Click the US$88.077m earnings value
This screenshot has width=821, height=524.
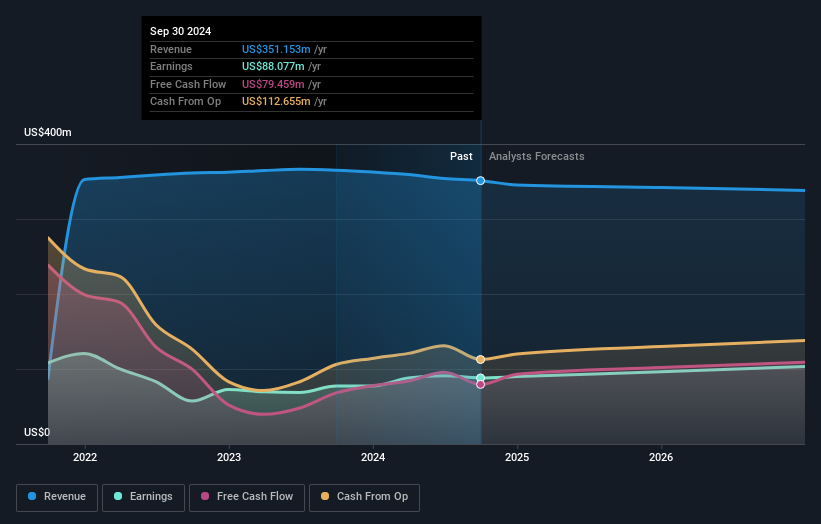pos(273,66)
